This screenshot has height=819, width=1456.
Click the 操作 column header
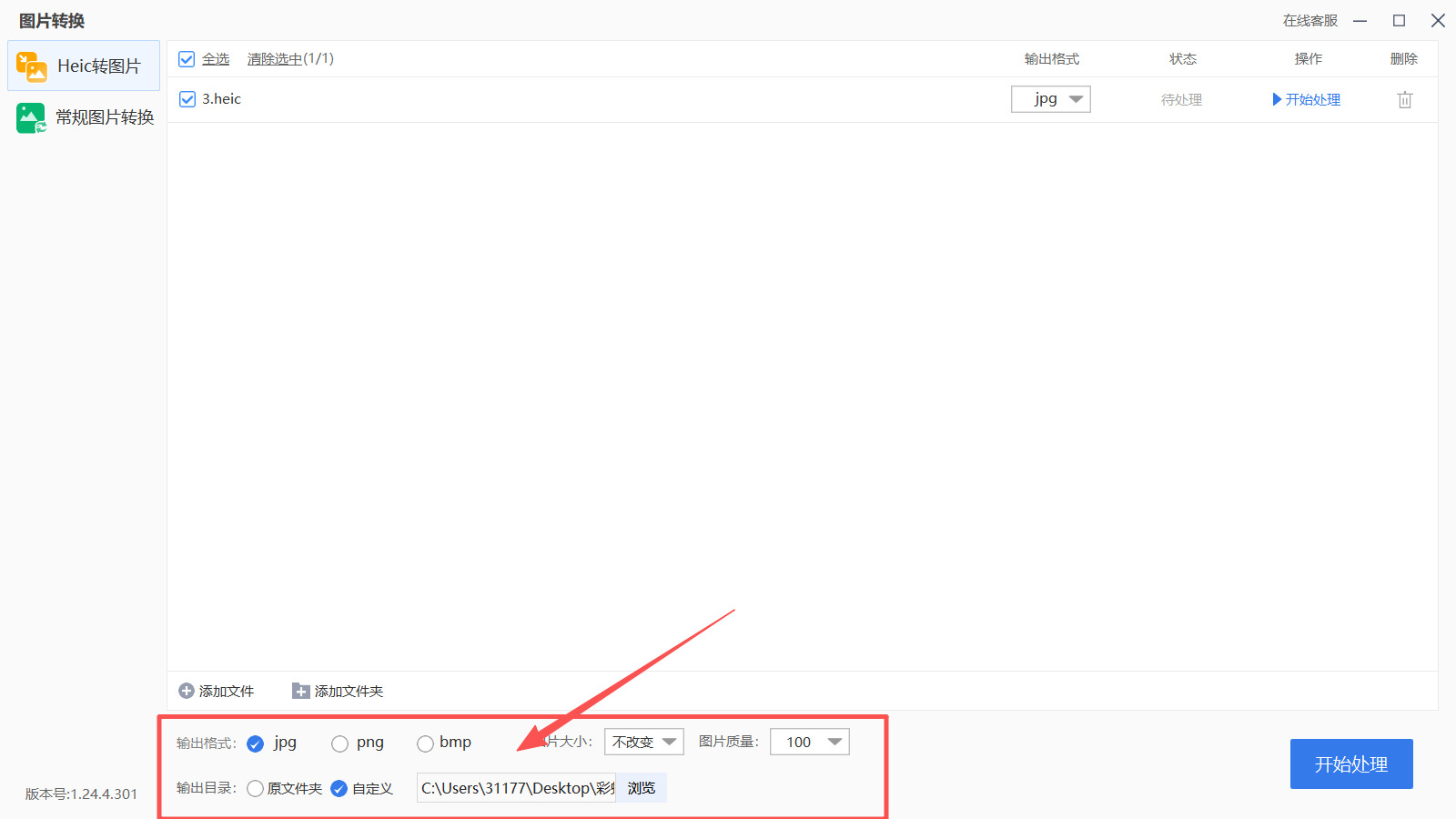1309,59
